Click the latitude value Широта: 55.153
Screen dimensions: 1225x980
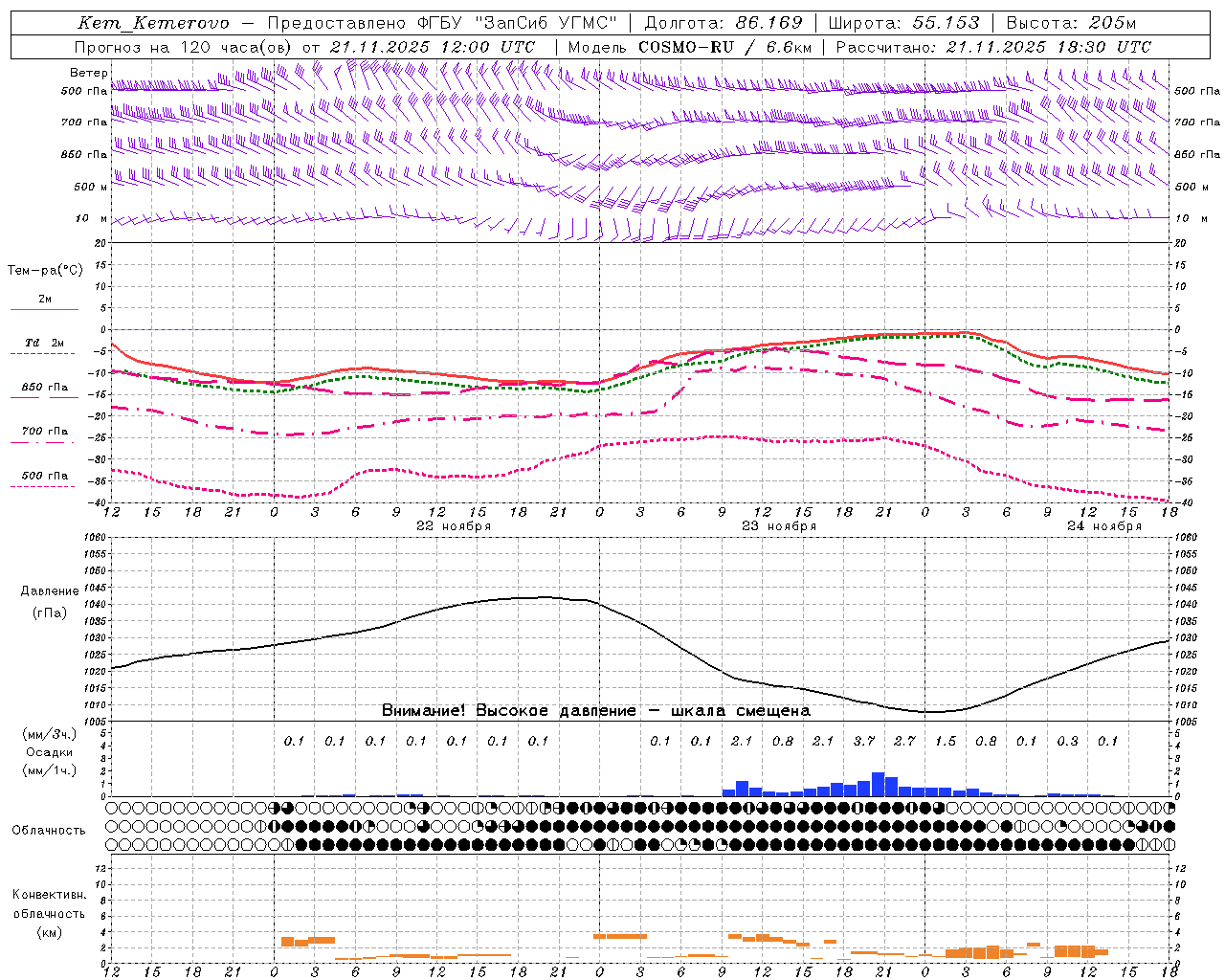click(x=903, y=23)
